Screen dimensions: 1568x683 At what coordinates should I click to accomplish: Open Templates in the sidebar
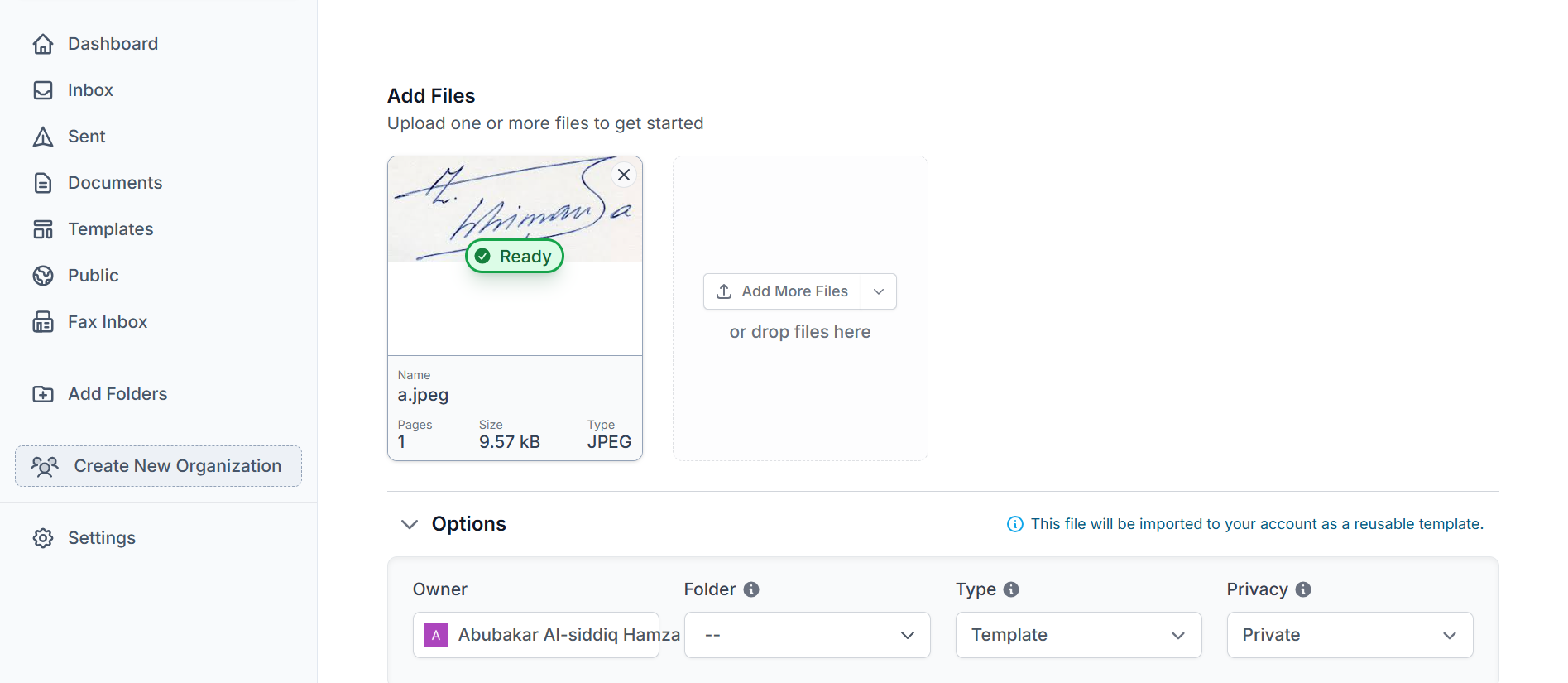tap(111, 229)
